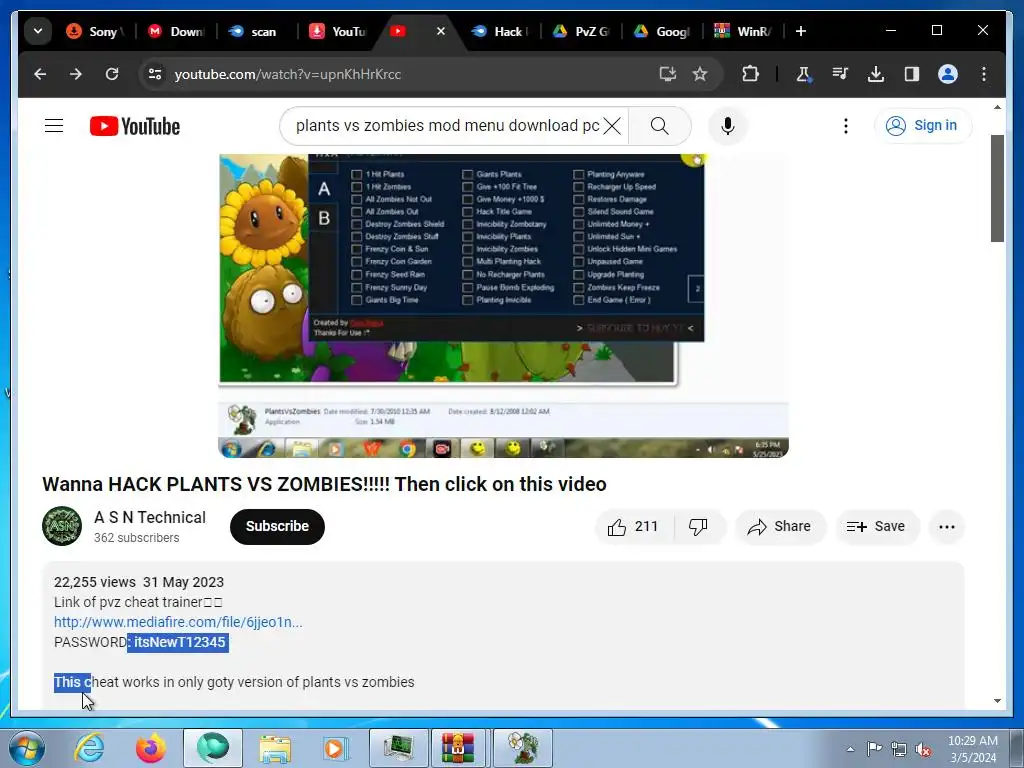Open the Windows Start menu
This screenshot has width=1024, height=768.
27,748
